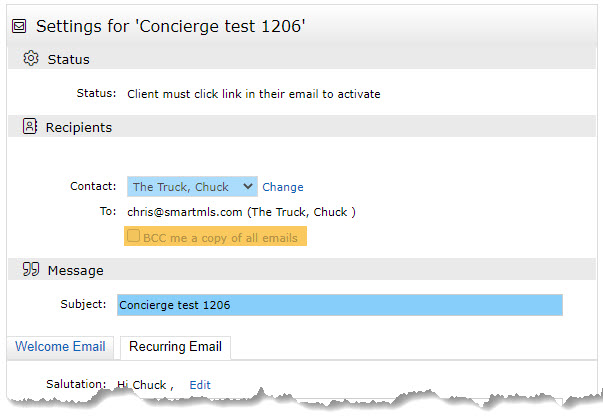Screen dimensions: 603x416
Task: Click the Change link next to Contact
Action: [283, 187]
